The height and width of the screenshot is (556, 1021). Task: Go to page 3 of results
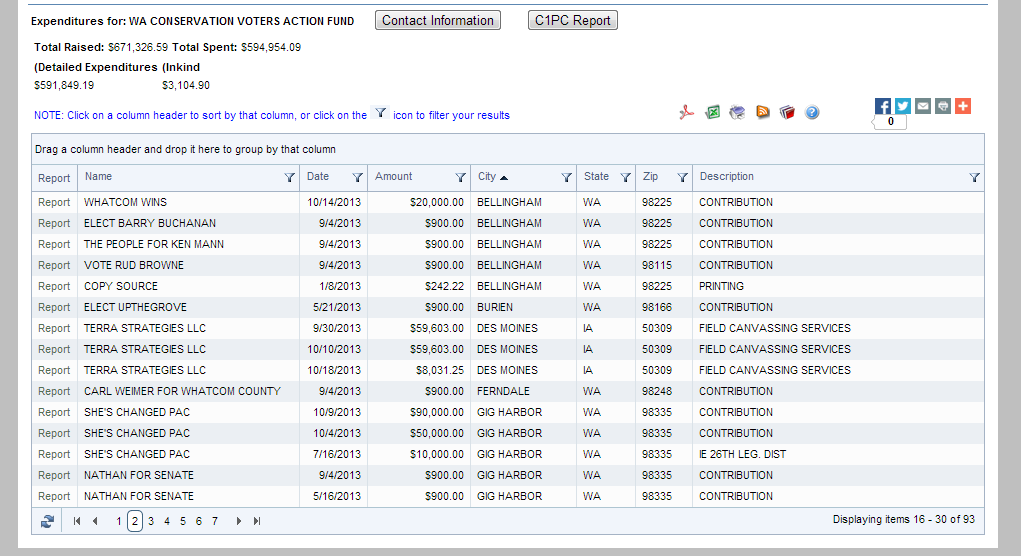click(151, 521)
